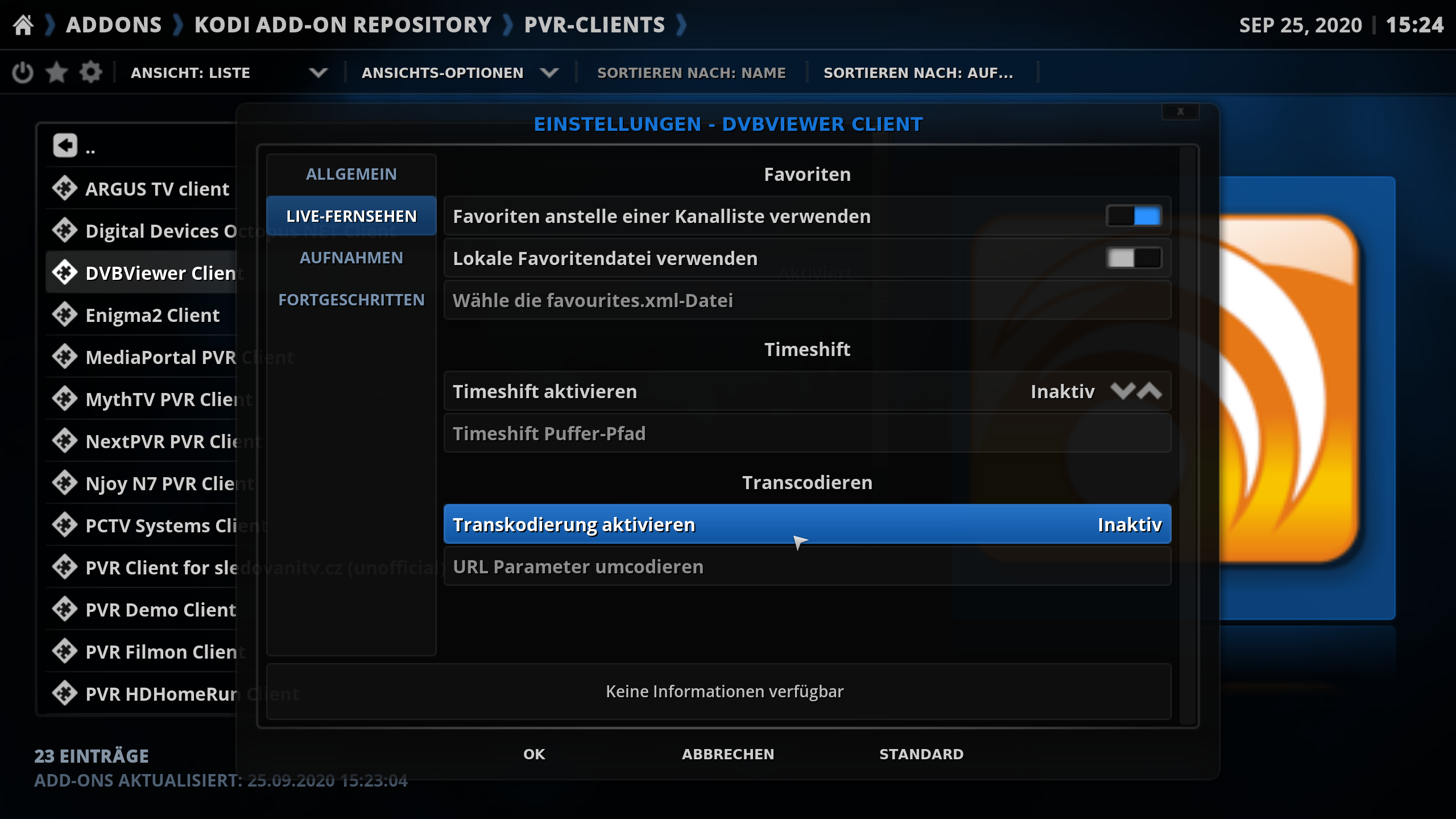
Task: Click 'Sortieren nach: Name' button
Action: [692, 73]
